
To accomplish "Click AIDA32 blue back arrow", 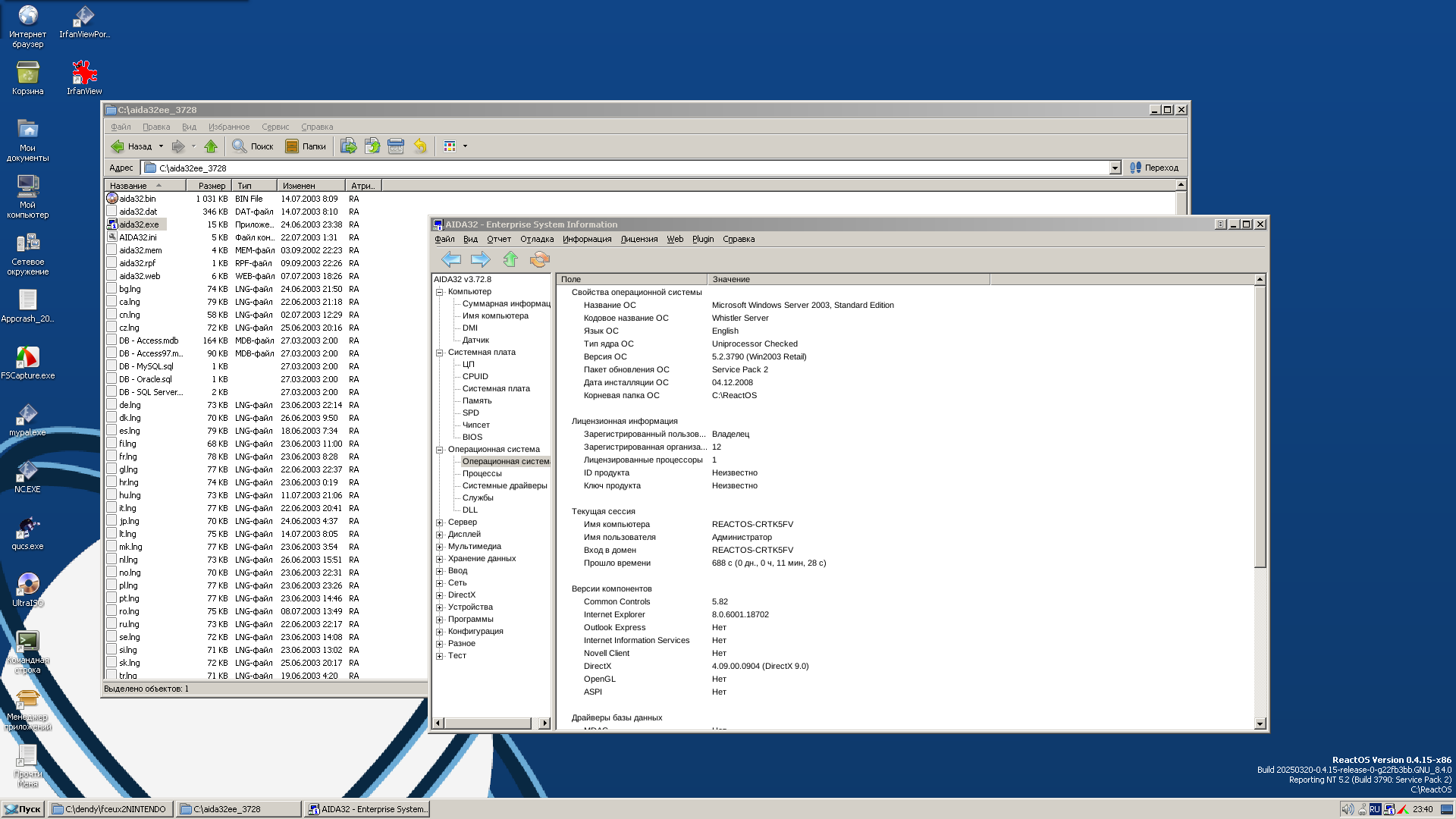I will tap(451, 260).
